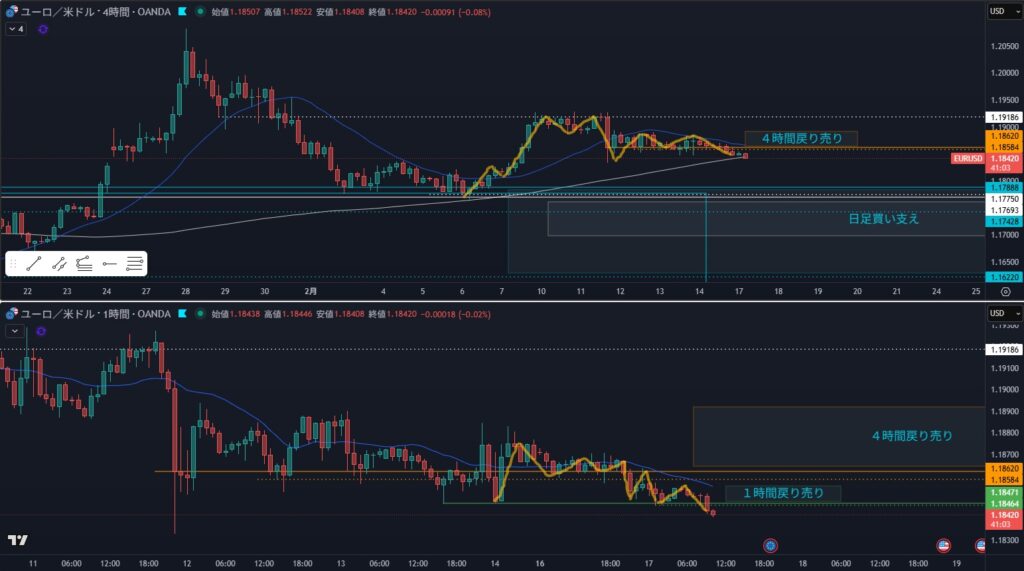
Task: Open the USD currency dropdown on lower chart
Action: click(996, 314)
